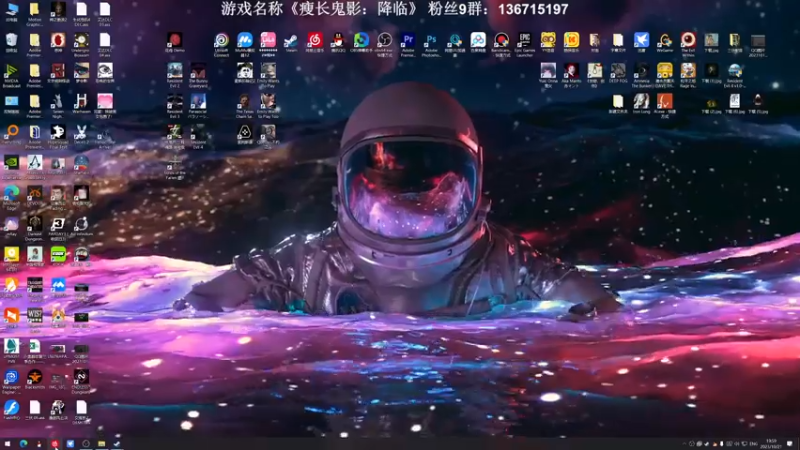This screenshot has height=450, width=800.
Task: Open the MuMu emulator shortcut
Action: click(x=245, y=44)
